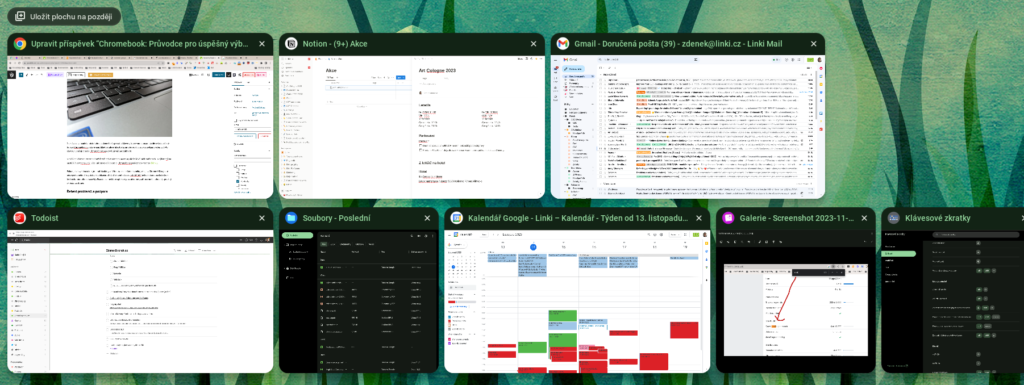This screenshot has height=385, width=1024.
Task: Close the Kalendář Google window
Action: 699,218
